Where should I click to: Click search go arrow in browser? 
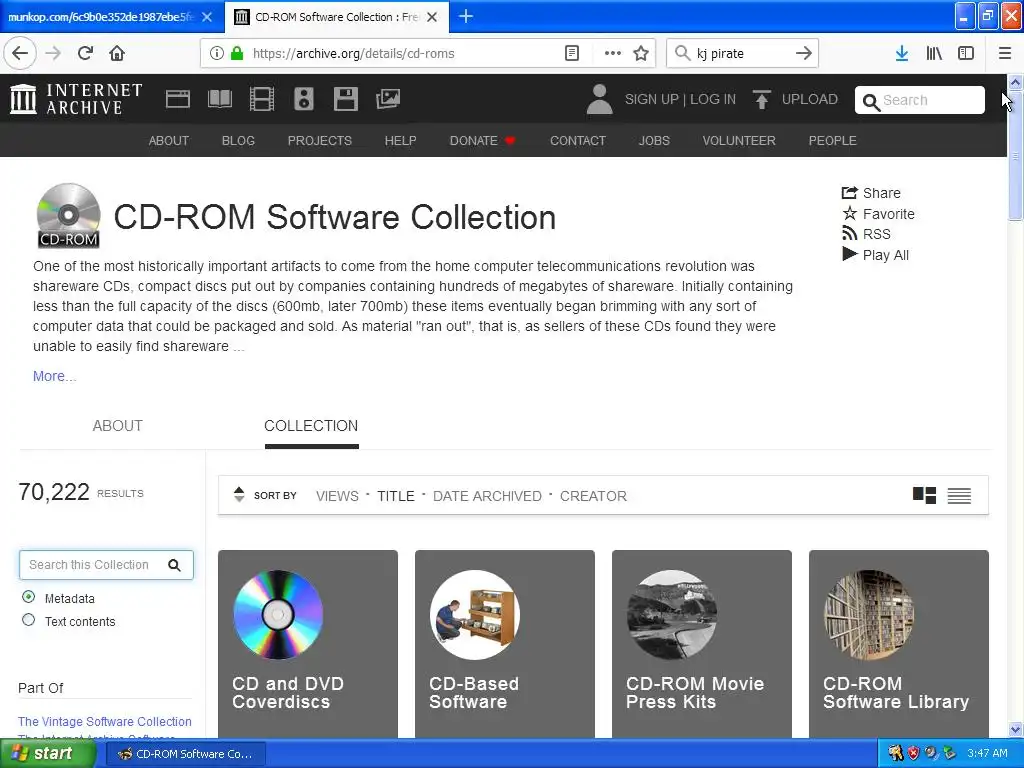pyautogui.click(x=803, y=54)
